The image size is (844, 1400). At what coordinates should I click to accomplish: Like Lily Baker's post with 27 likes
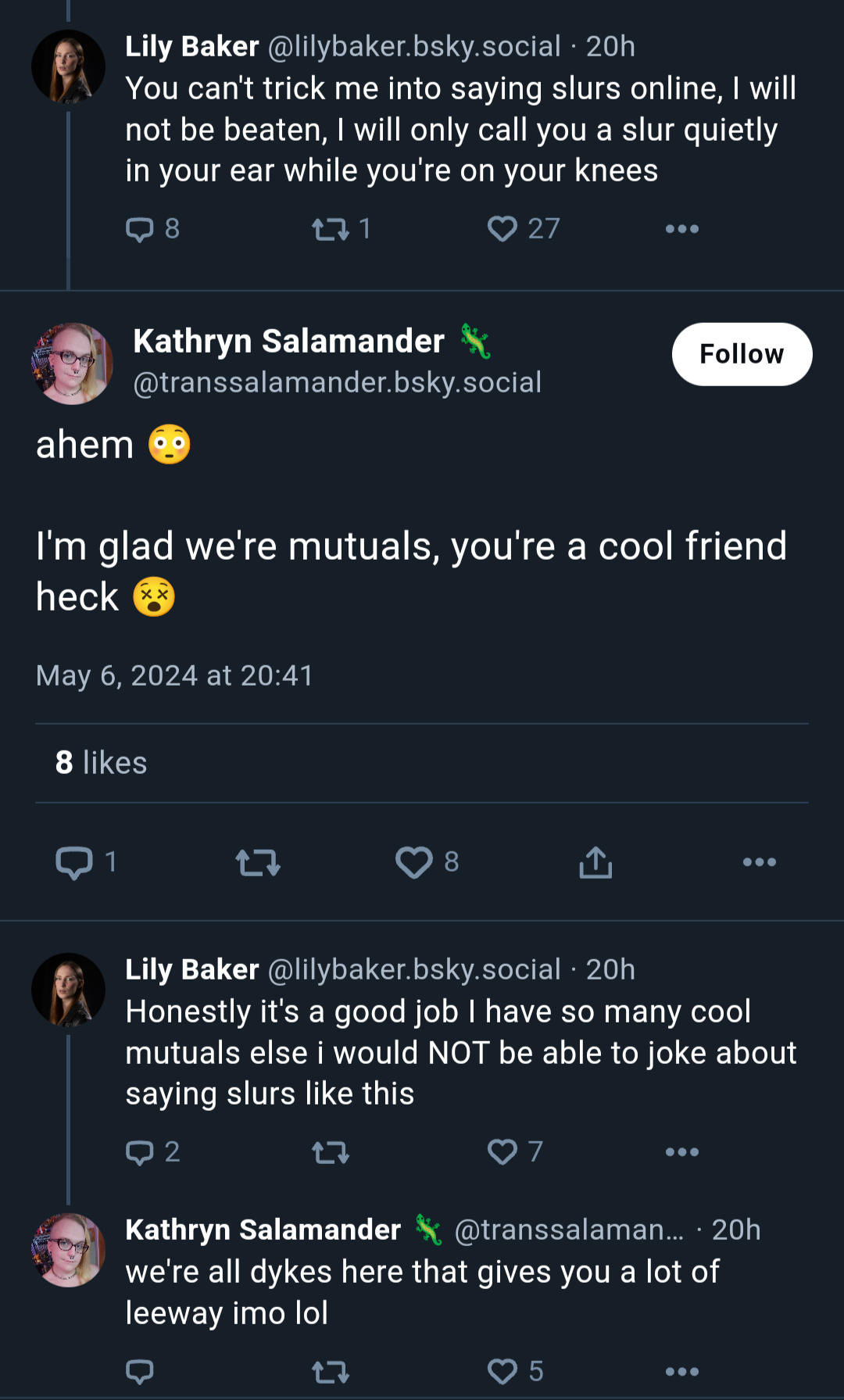(523, 229)
